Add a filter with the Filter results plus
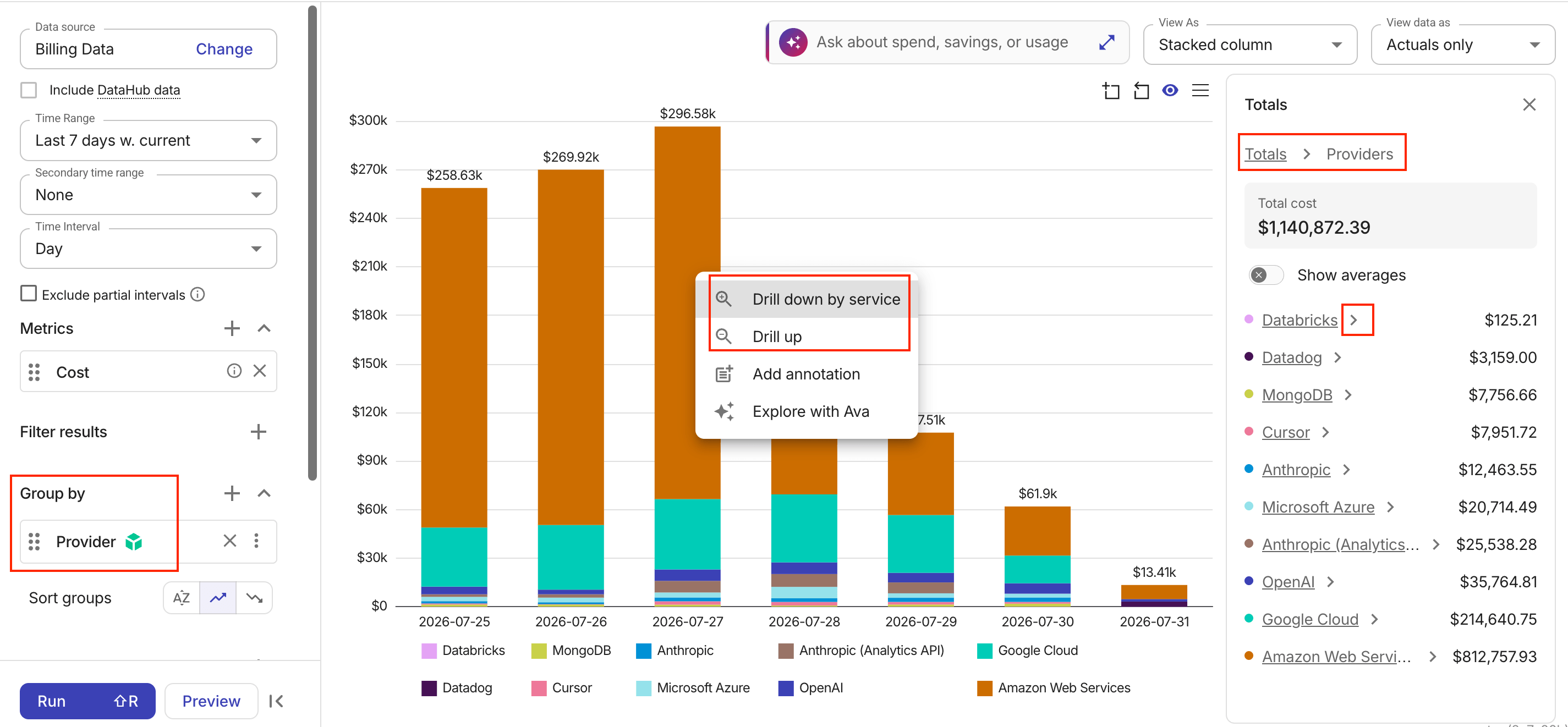 click(x=259, y=432)
